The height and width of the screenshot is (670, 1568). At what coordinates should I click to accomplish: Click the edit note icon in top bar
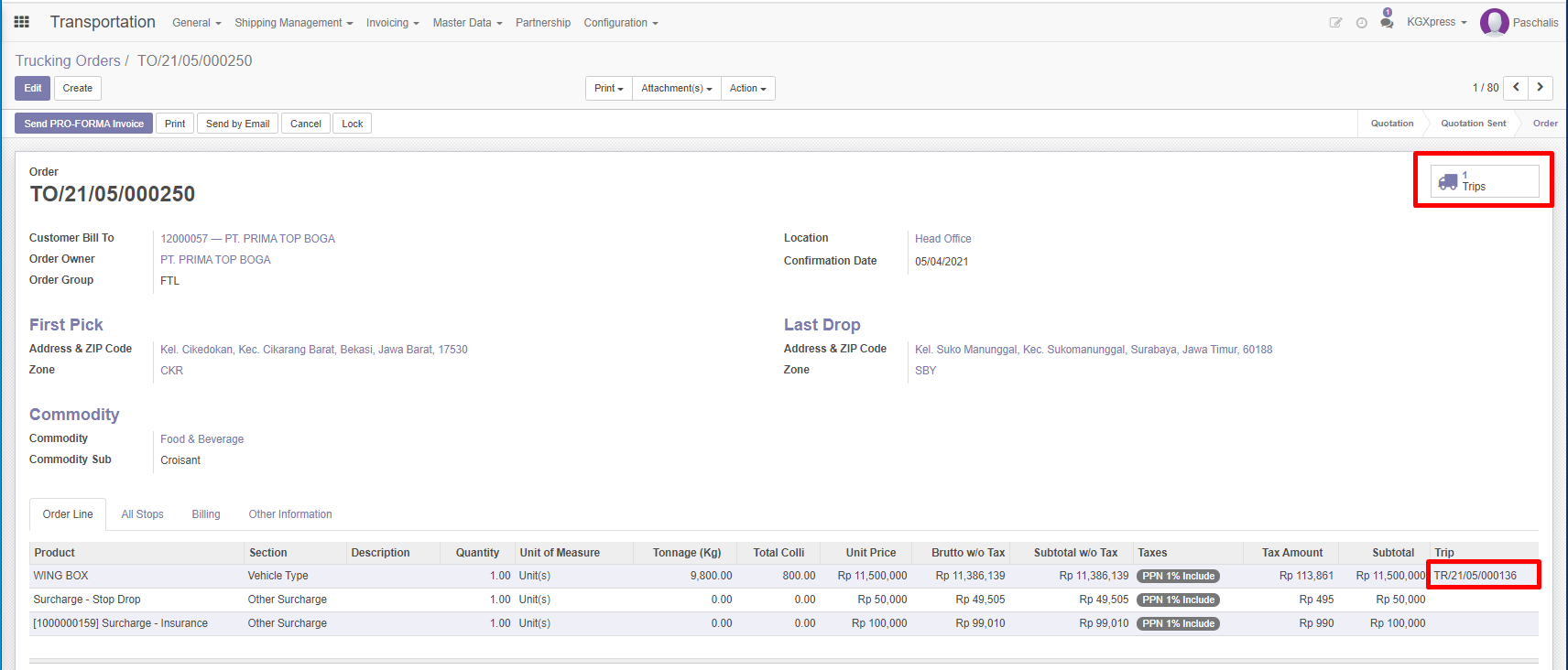(x=1335, y=23)
